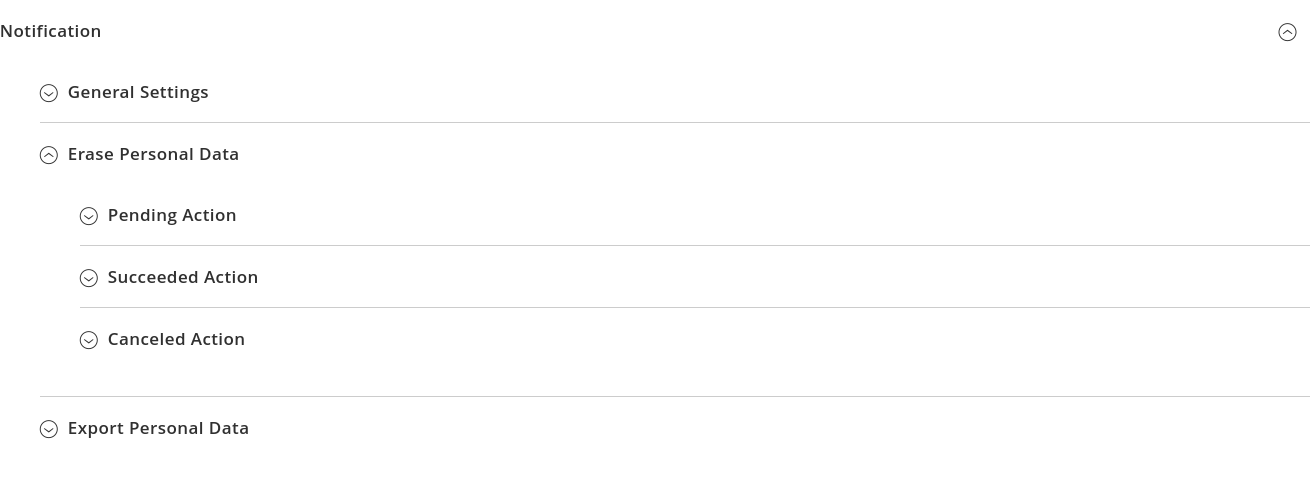Show Canceled Action email settings
Screen dimensions: 1310x493
695,339
